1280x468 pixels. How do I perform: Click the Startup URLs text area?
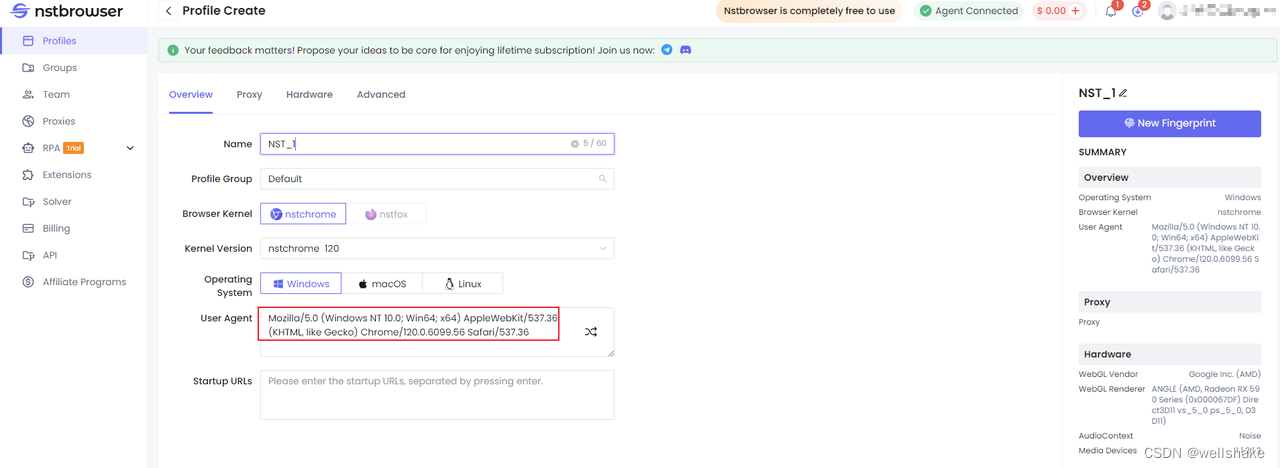coord(437,394)
